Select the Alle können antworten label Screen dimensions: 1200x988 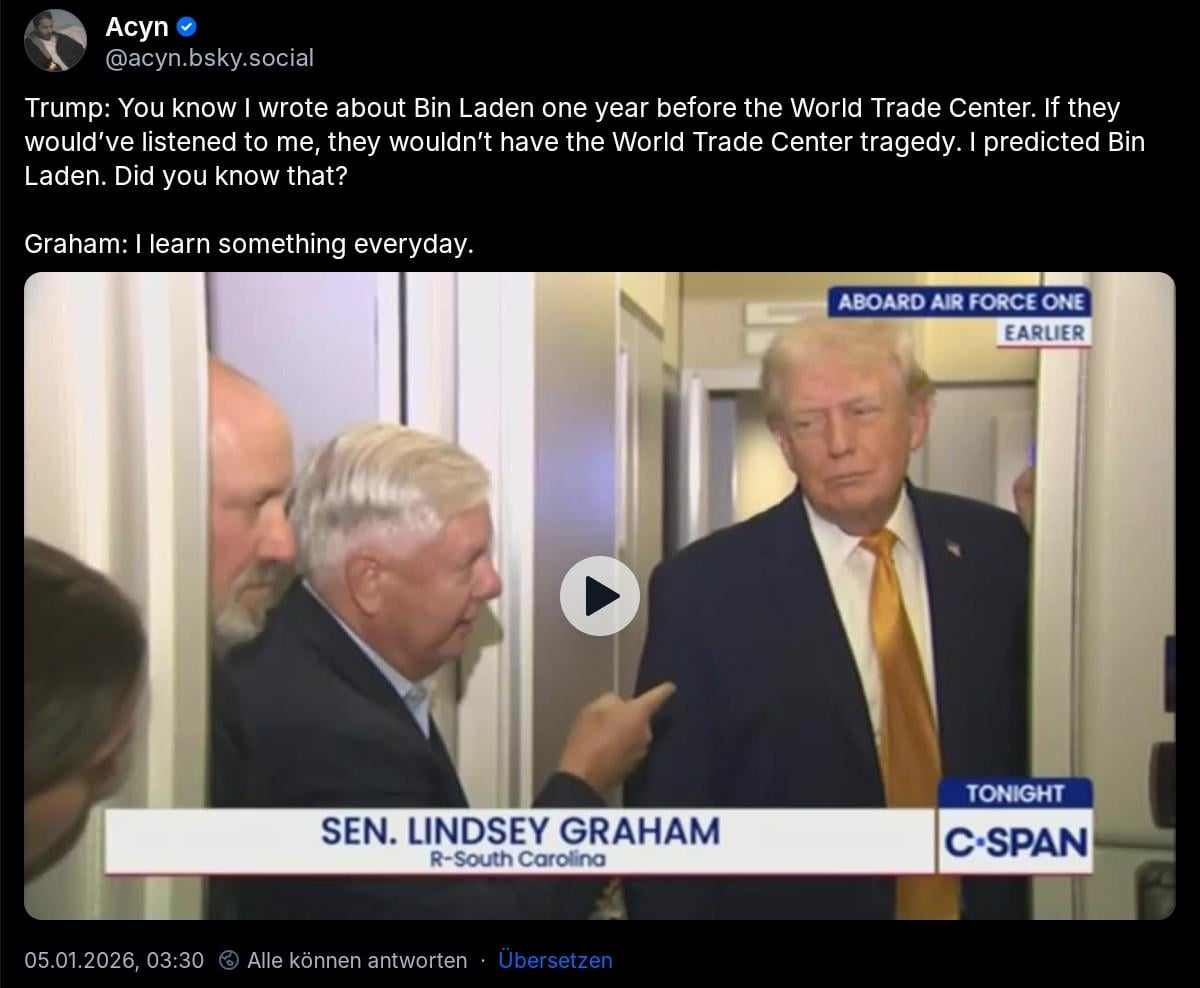(x=357, y=960)
